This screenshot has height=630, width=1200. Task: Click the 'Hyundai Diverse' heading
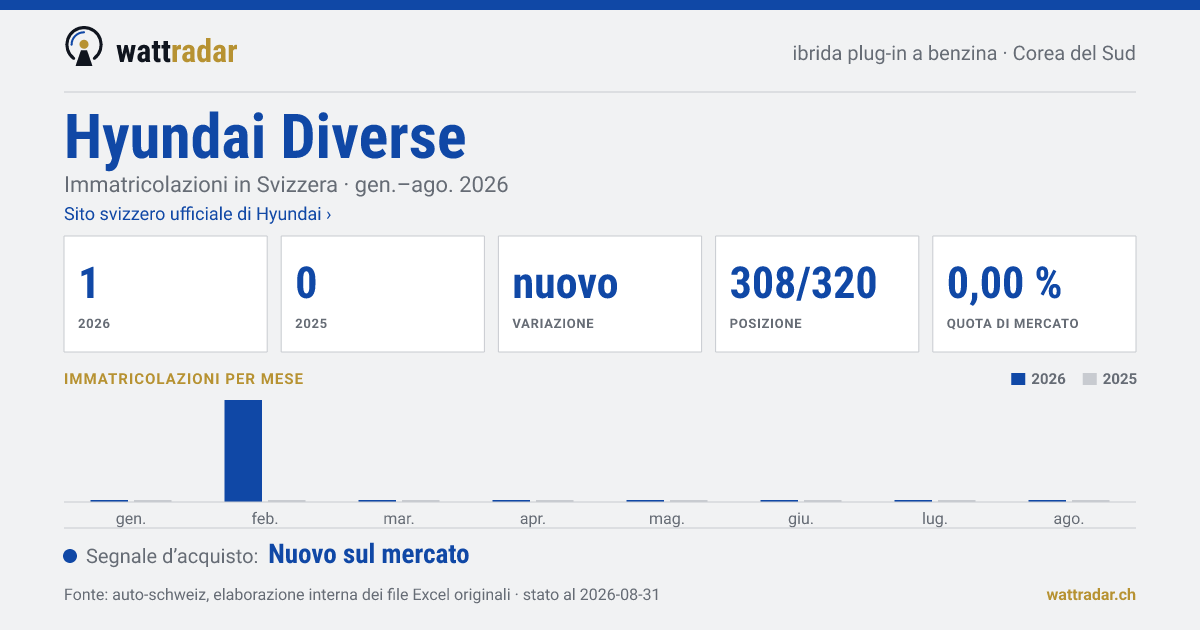(x=265, y=137)
